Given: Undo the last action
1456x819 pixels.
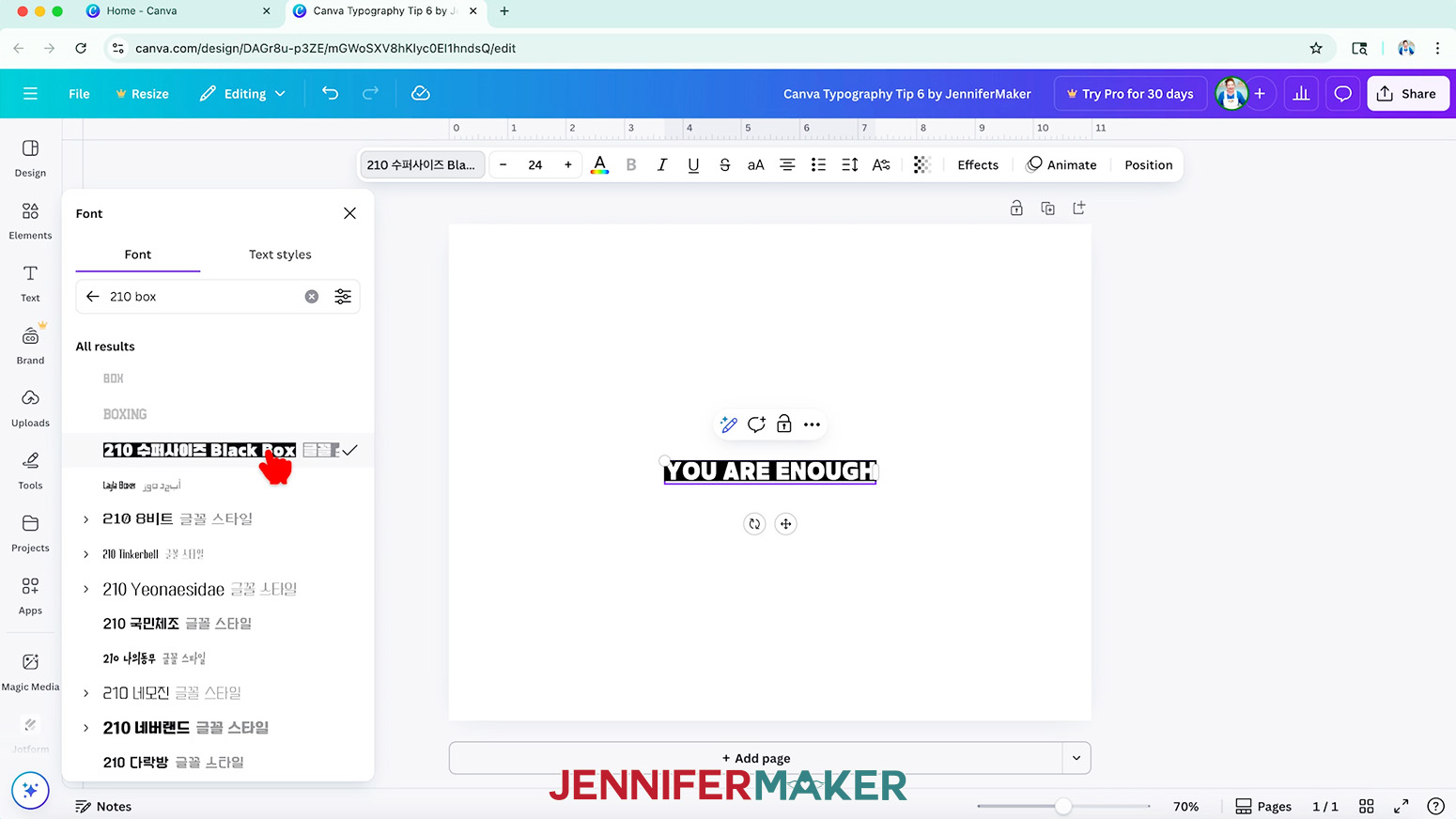Looking at the screenshot, I should (330, 93).
